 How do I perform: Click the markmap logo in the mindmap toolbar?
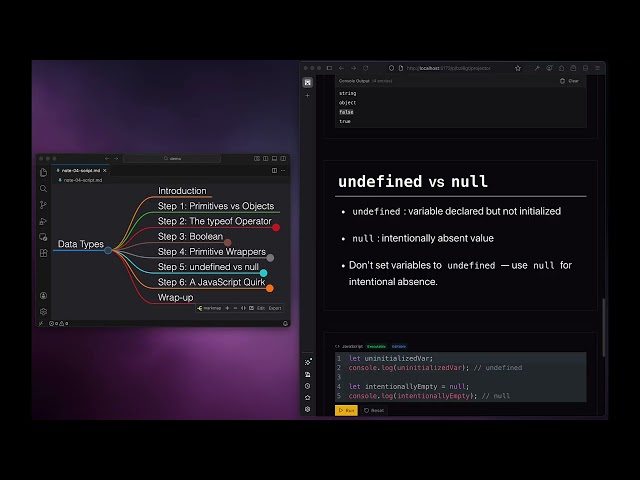pos(200,308)
